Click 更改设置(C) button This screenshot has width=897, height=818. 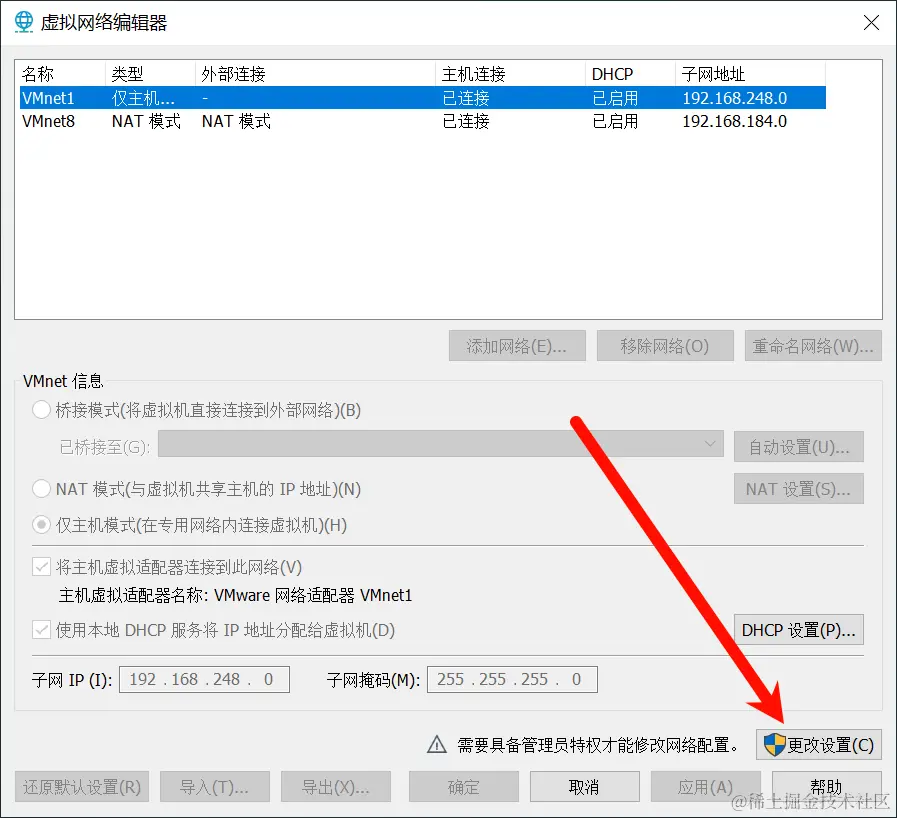819,745
